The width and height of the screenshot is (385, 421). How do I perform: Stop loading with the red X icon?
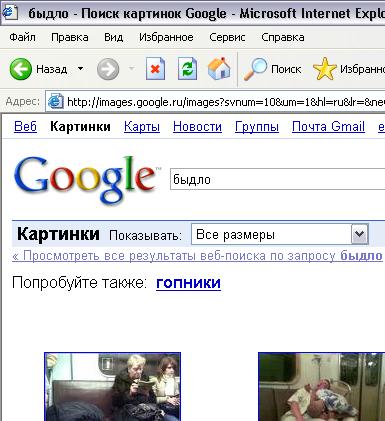(x=155, y=69)
